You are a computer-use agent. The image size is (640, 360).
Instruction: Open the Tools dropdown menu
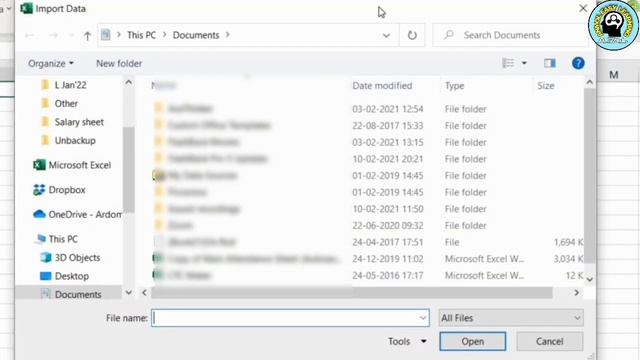coord(407,341)
